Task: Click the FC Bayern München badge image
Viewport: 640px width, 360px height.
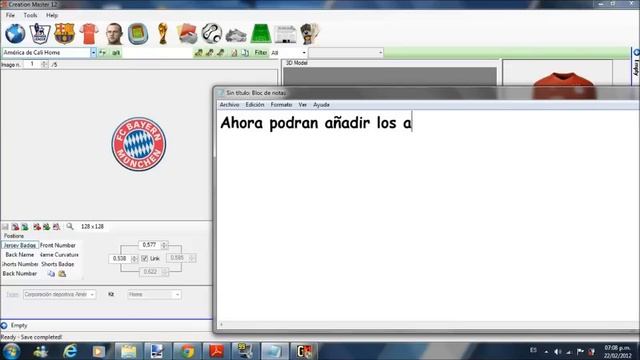Action: click(x=139, y=144)
